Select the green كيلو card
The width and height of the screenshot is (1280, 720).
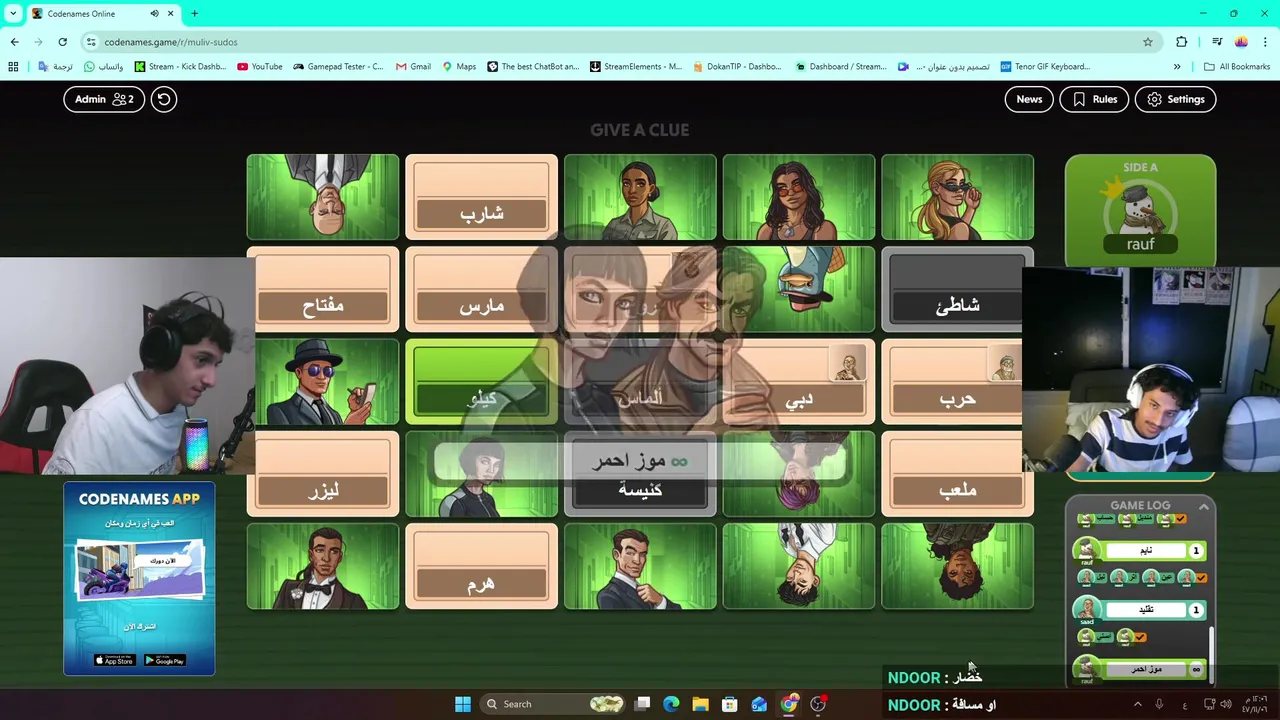(481, 382)
